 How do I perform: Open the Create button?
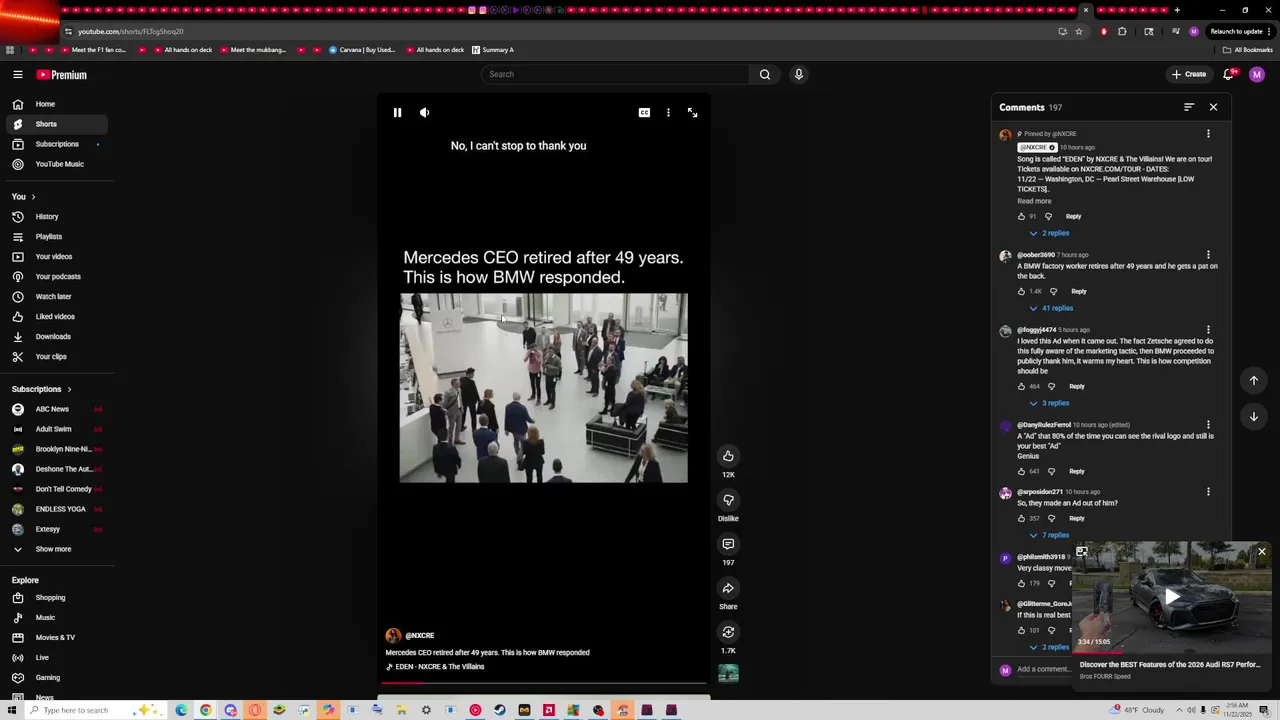pyautogui.click(x=1189, y=74)
